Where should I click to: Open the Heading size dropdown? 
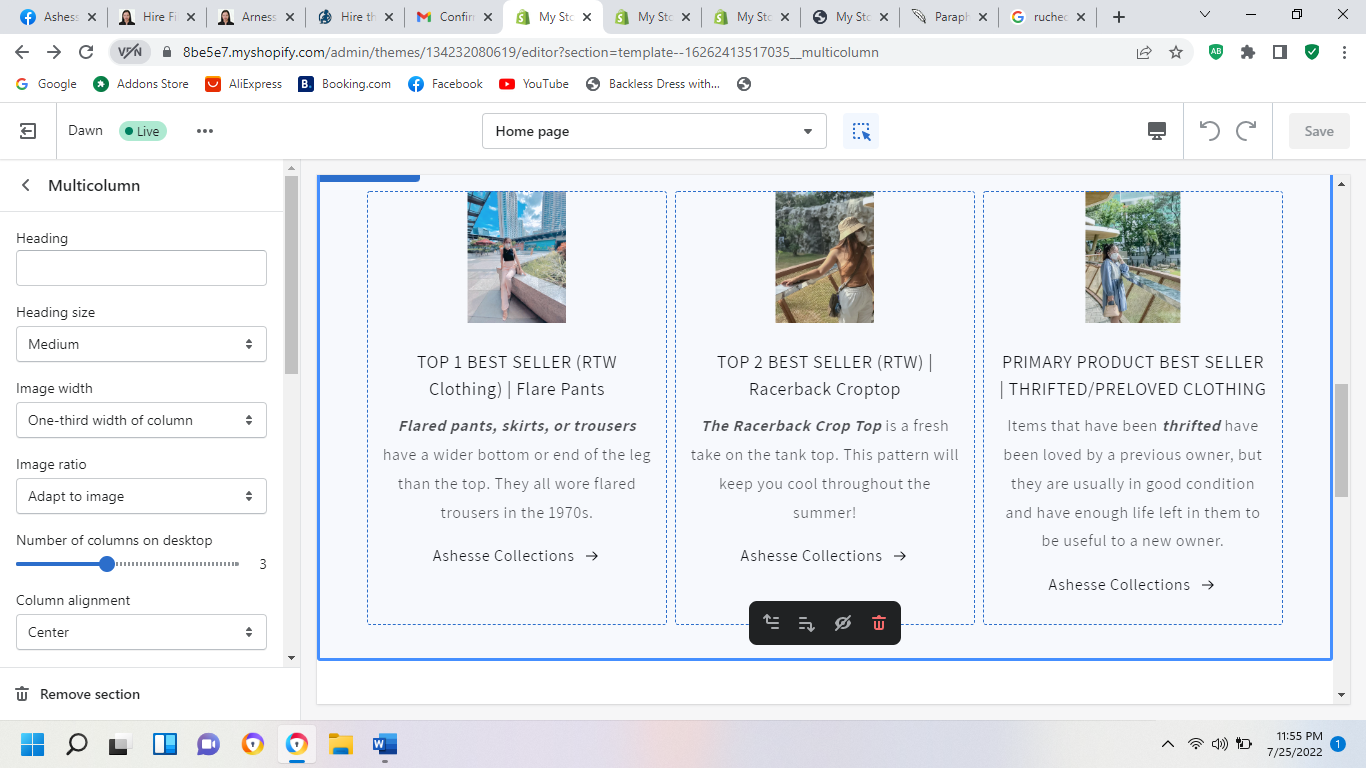point(141,344)
